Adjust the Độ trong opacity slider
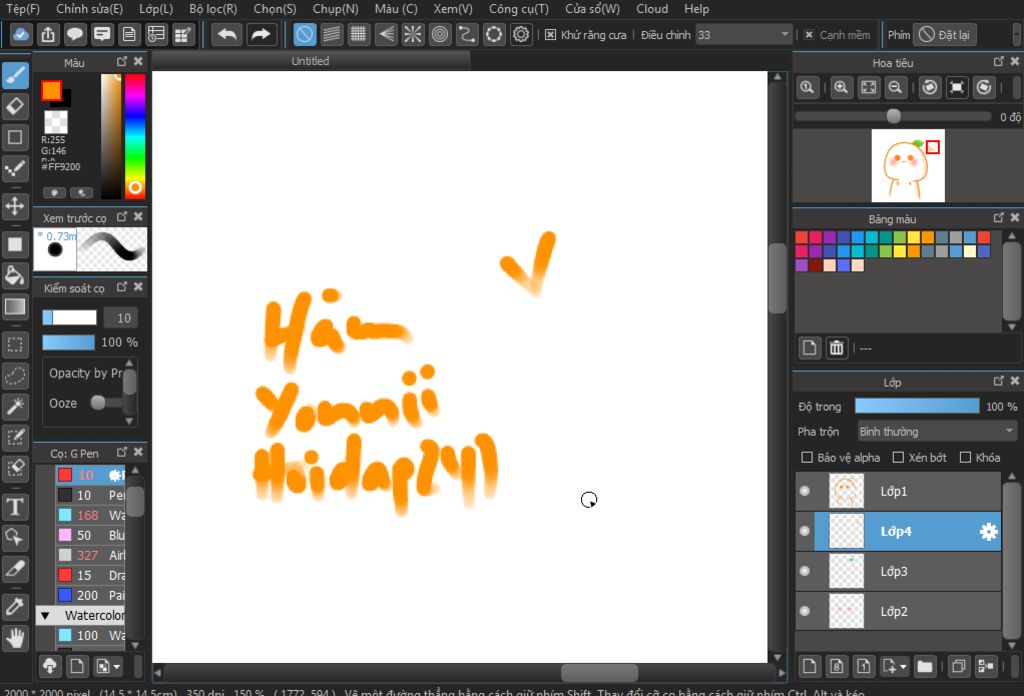Viewport: 1024px width, 696px height. click(917, 406)
